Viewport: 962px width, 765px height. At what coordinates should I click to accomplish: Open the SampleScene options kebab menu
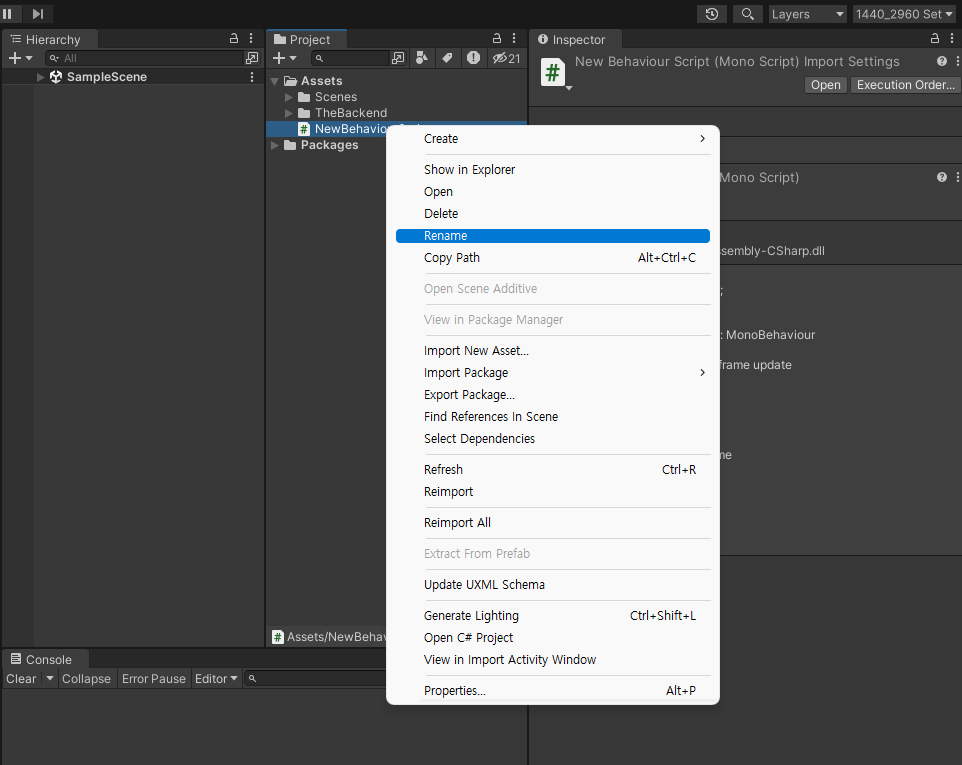252,77
